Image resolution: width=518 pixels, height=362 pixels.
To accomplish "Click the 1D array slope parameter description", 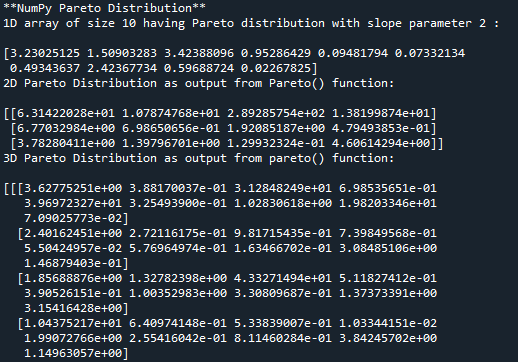I will pos(251,23).
